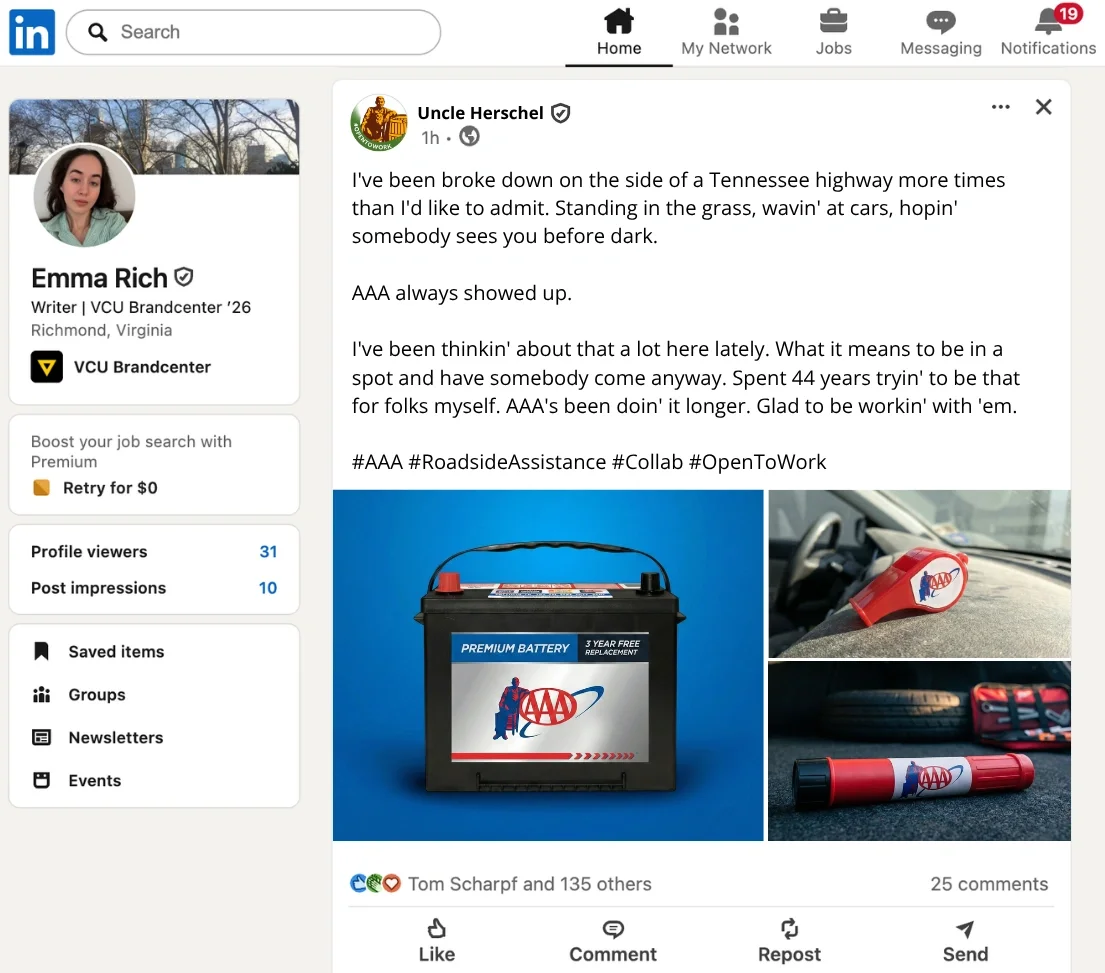Dismiss the post with X button
1105x973 pixels.
tap(1044, 107)
